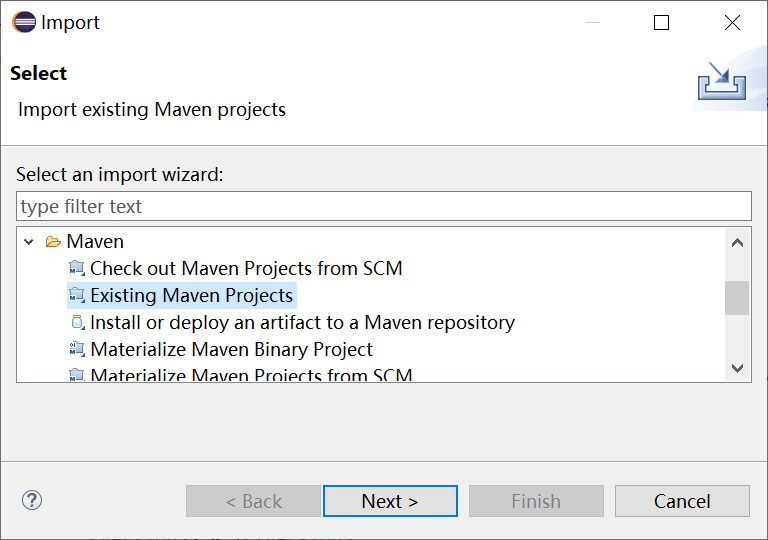Click the Materialize Maven Projects from SCM icon
This screenshot has width=768, height=540.
(x=77, y=376)
